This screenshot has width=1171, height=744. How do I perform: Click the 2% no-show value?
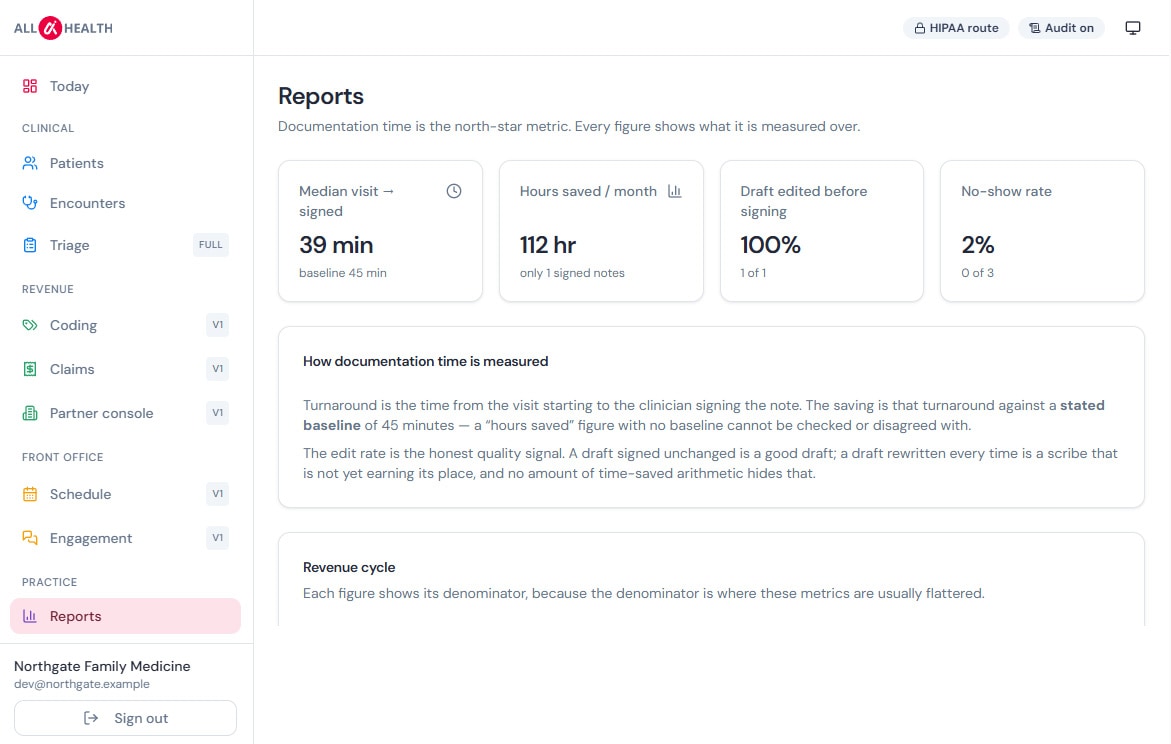click(x=978, y=245)
